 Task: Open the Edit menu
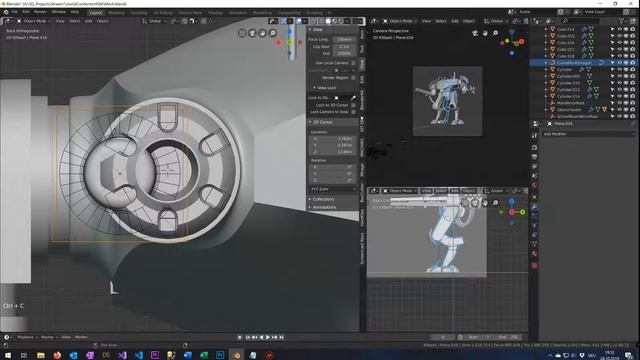coord(26,12)
